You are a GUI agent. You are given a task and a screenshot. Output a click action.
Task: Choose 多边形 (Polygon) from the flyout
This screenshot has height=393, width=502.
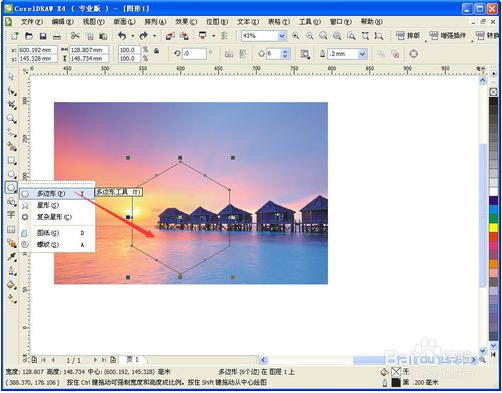57,194
